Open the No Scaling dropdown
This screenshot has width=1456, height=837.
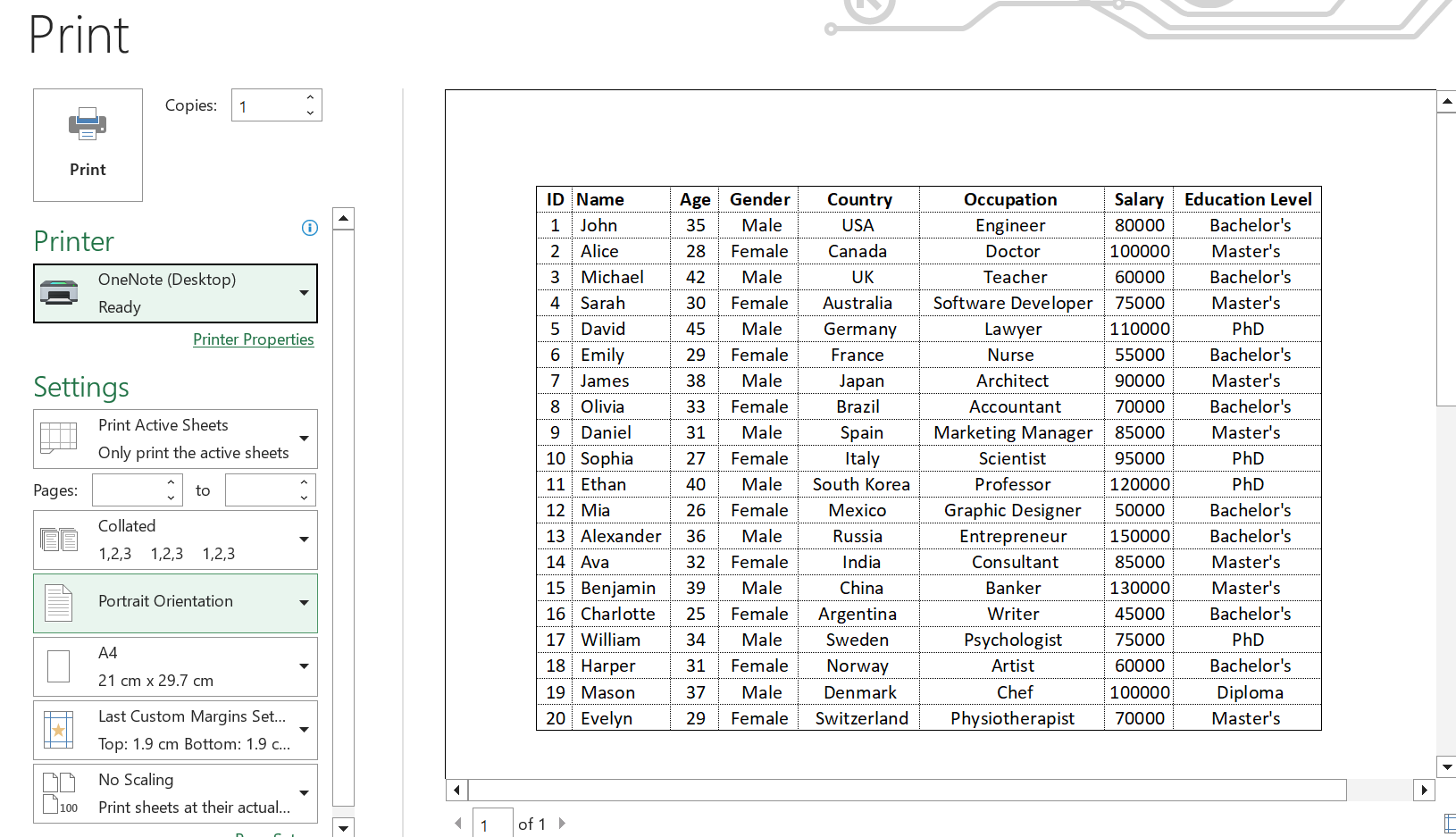(175, 793)
